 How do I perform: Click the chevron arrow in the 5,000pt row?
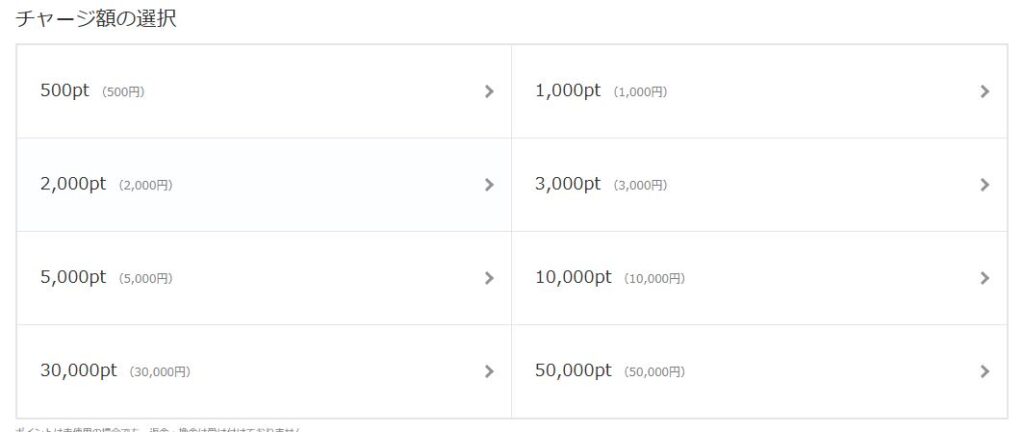489,278
